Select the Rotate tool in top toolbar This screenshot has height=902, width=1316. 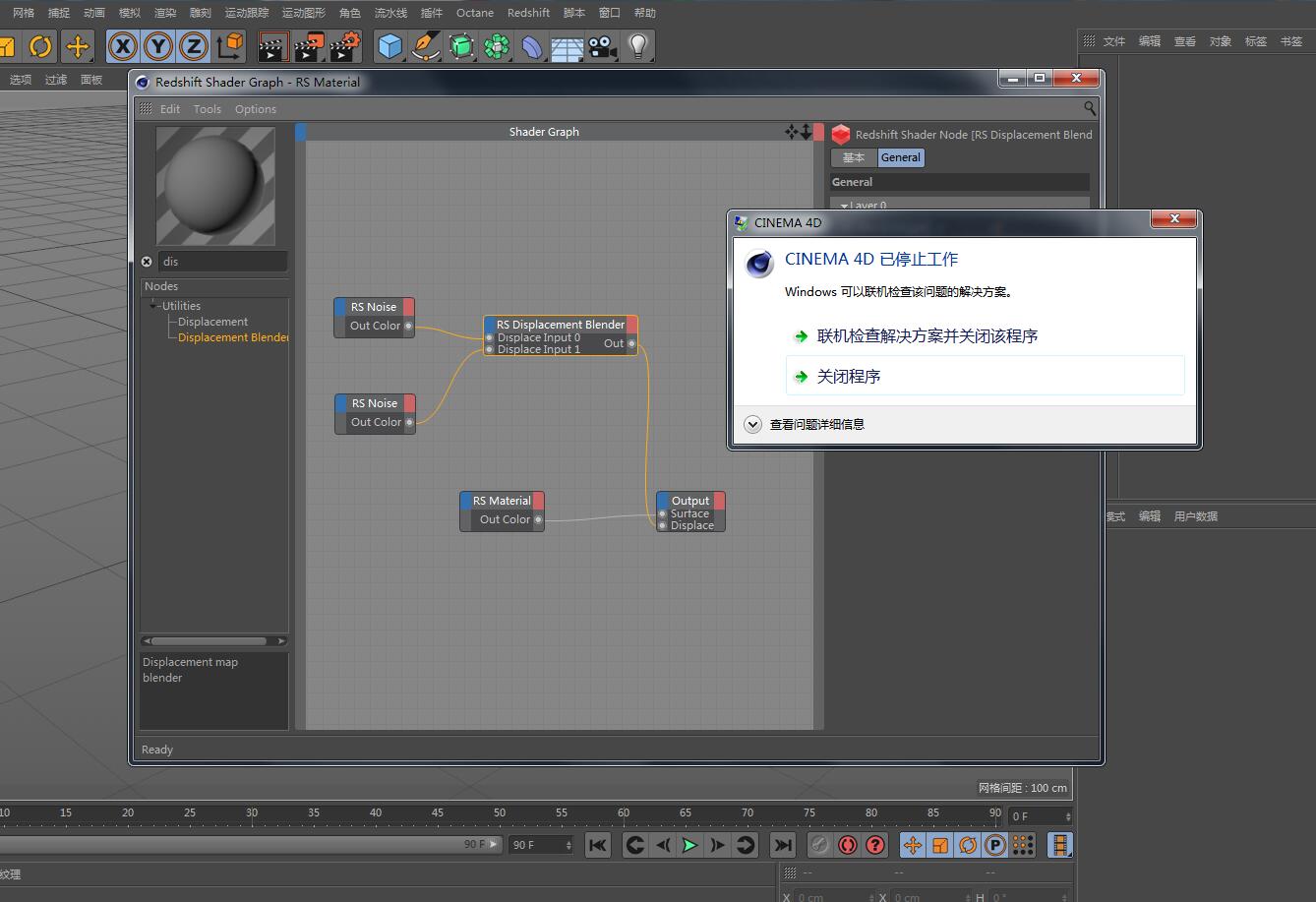(x=40, y=46)
